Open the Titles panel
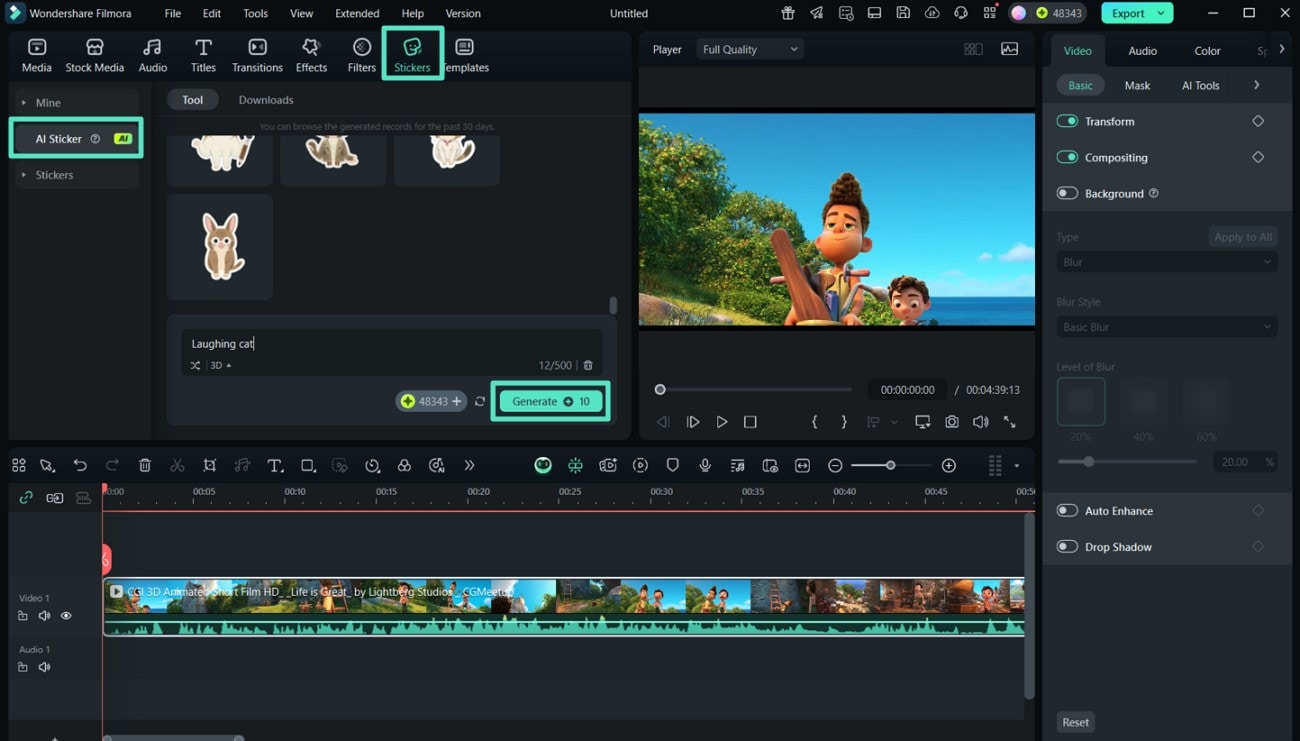This screenshot has height=741, width=1300. coord(203,55)
